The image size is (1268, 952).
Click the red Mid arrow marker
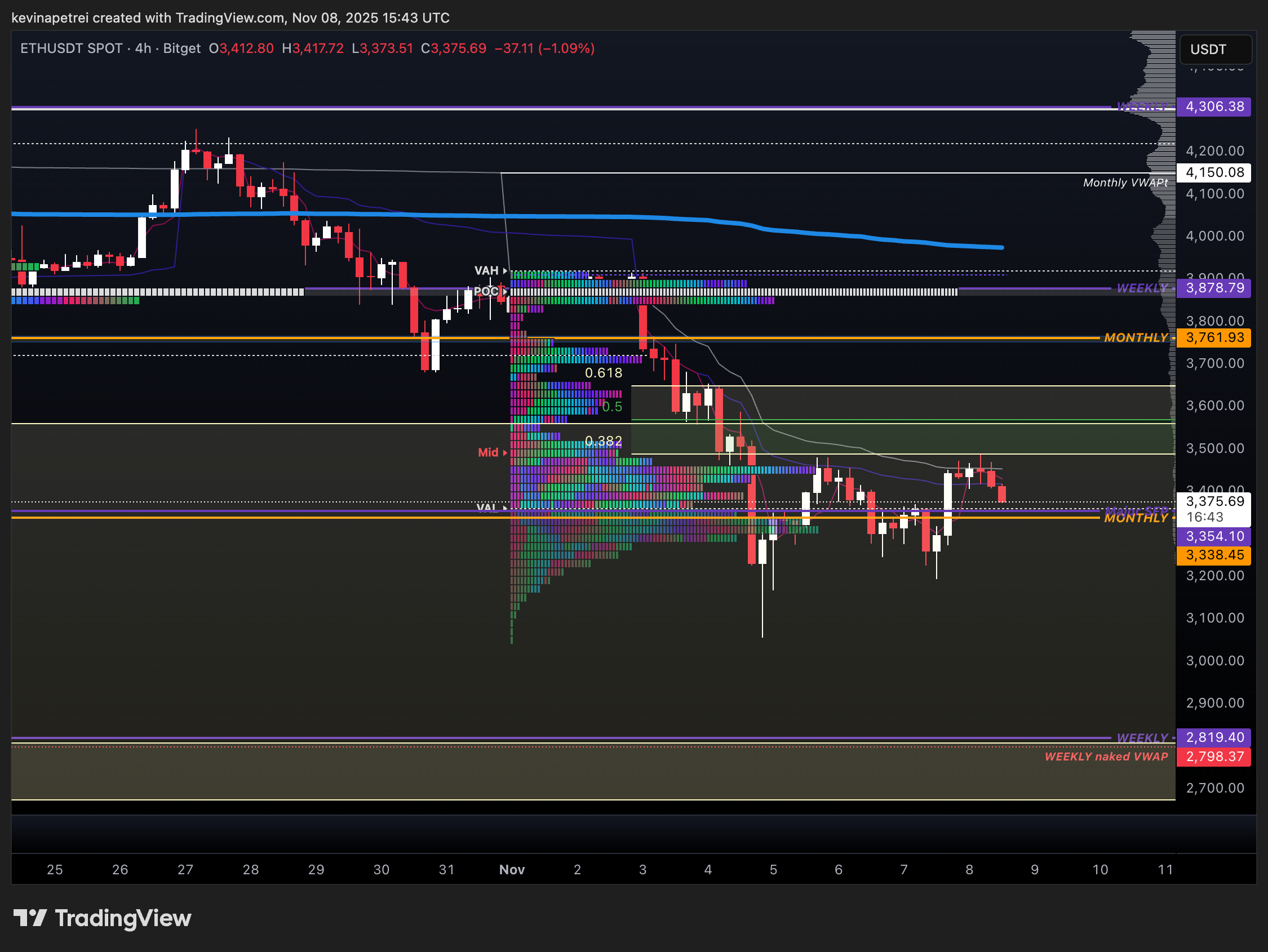(504, 453)
